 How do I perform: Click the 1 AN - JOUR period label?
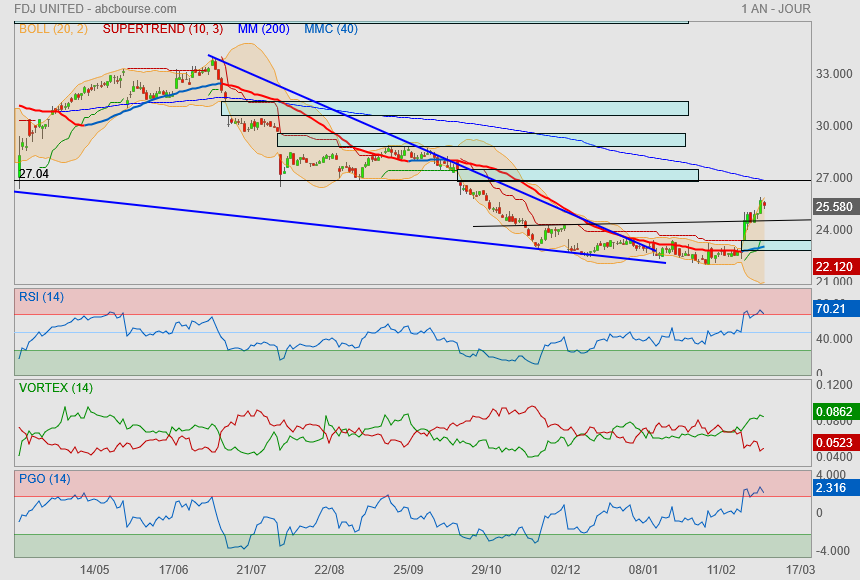point(776,9)
